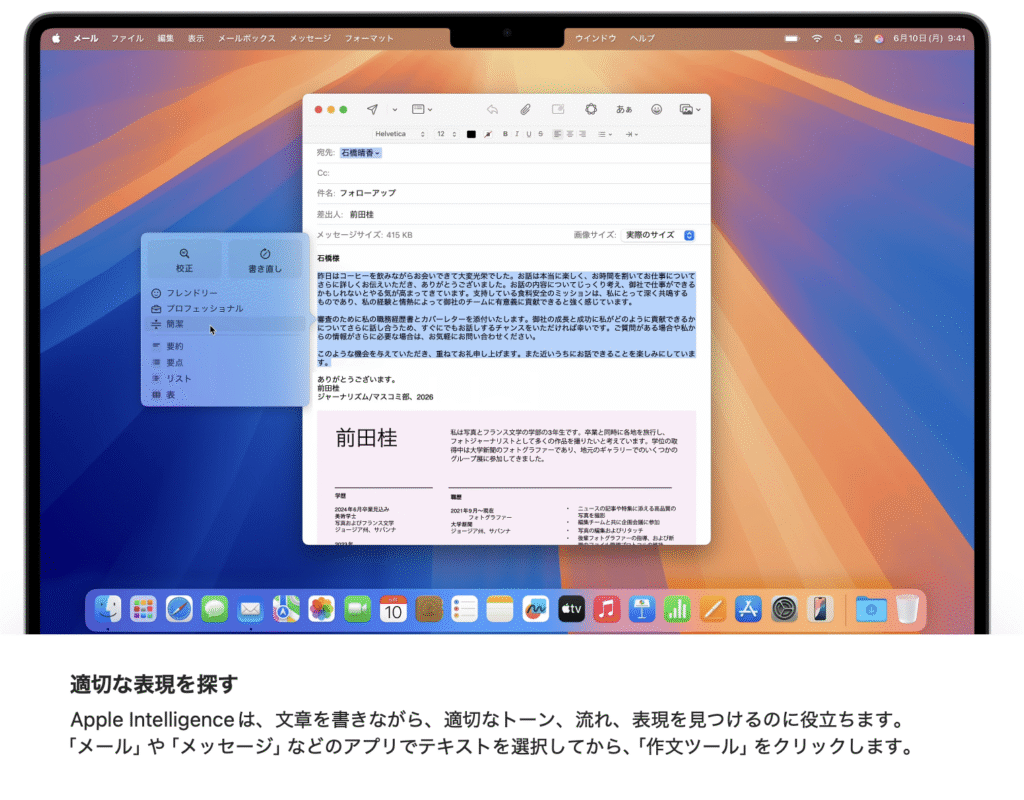Open the list style dropdown

(x=605, y=134)
